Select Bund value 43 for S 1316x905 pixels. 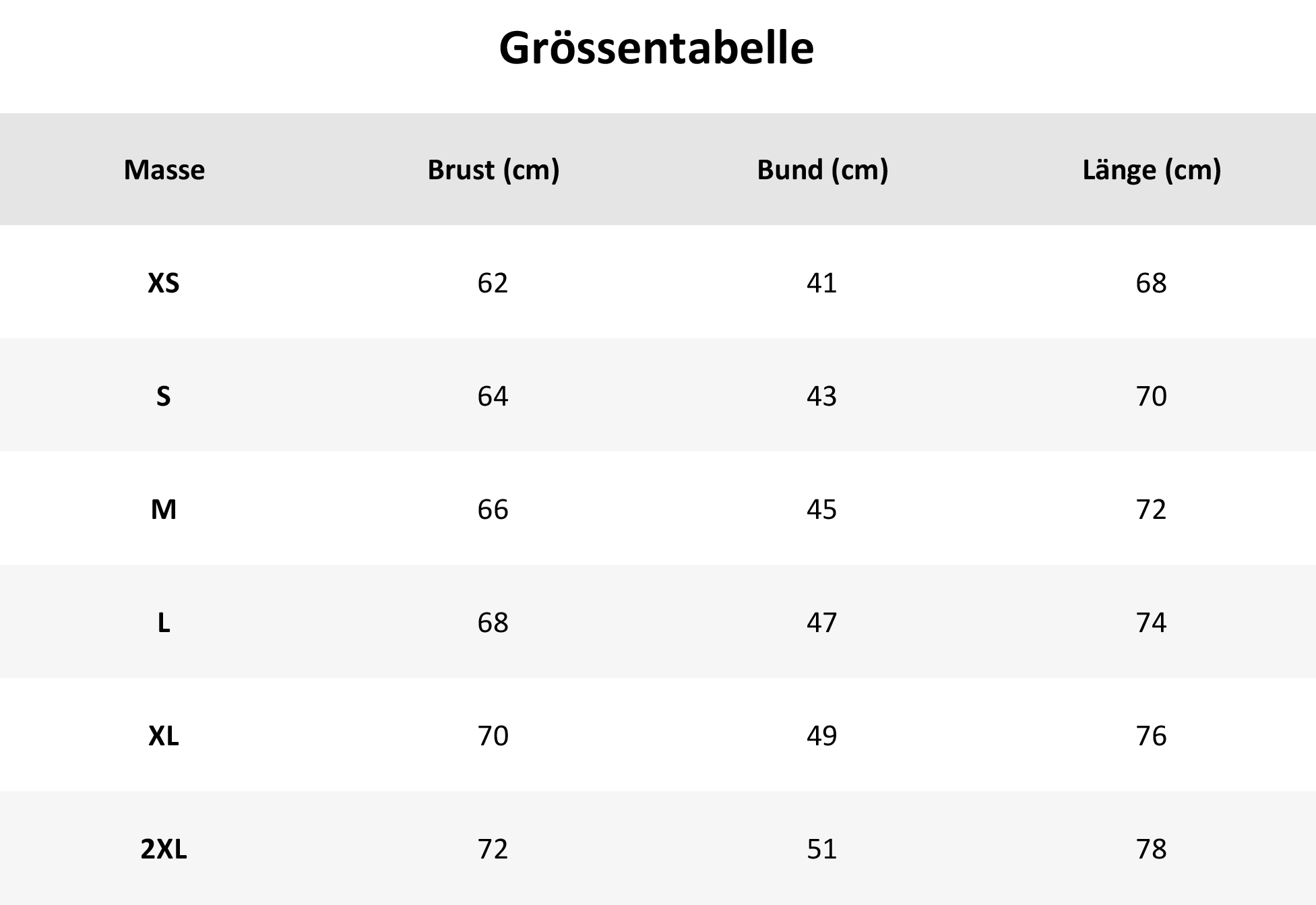[821, 396]
